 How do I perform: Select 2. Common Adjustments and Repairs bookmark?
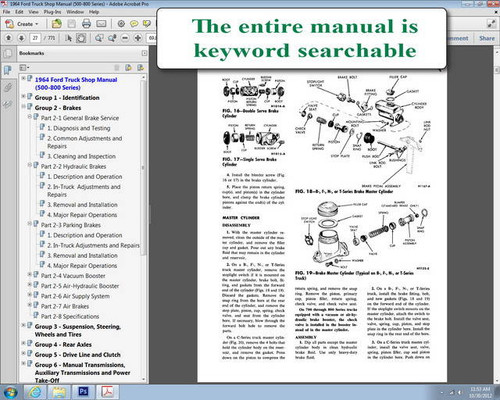pyautogui.click(x=85, y=142)
